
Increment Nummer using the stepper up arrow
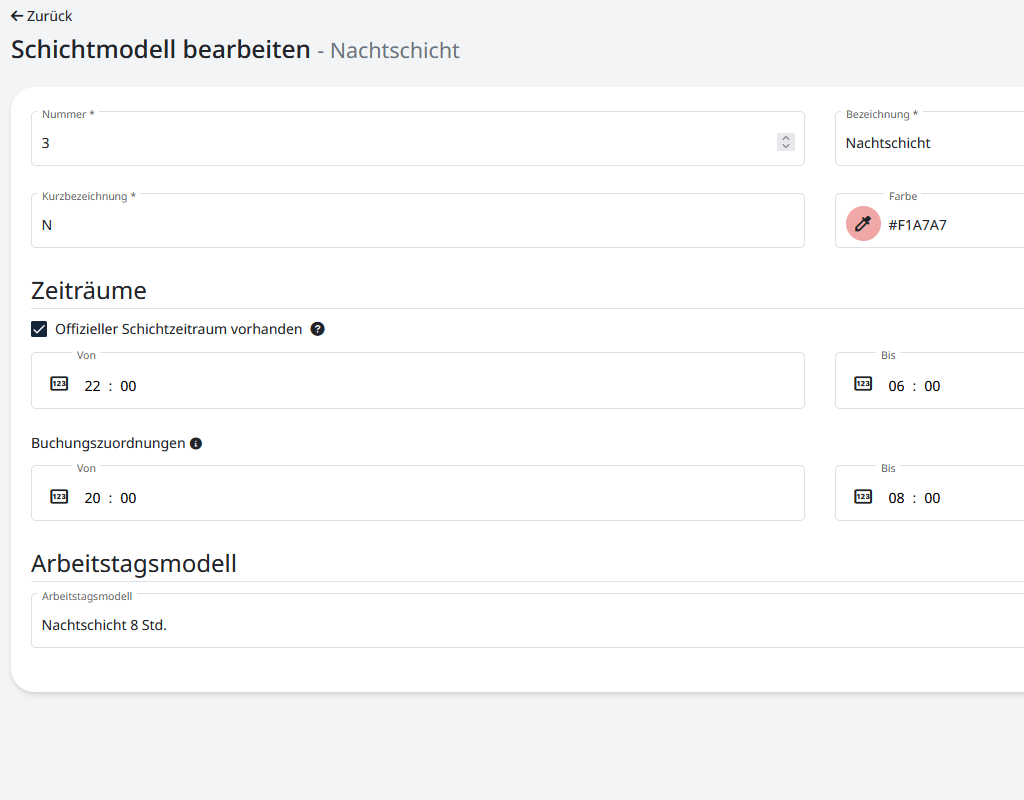[786, 136]
